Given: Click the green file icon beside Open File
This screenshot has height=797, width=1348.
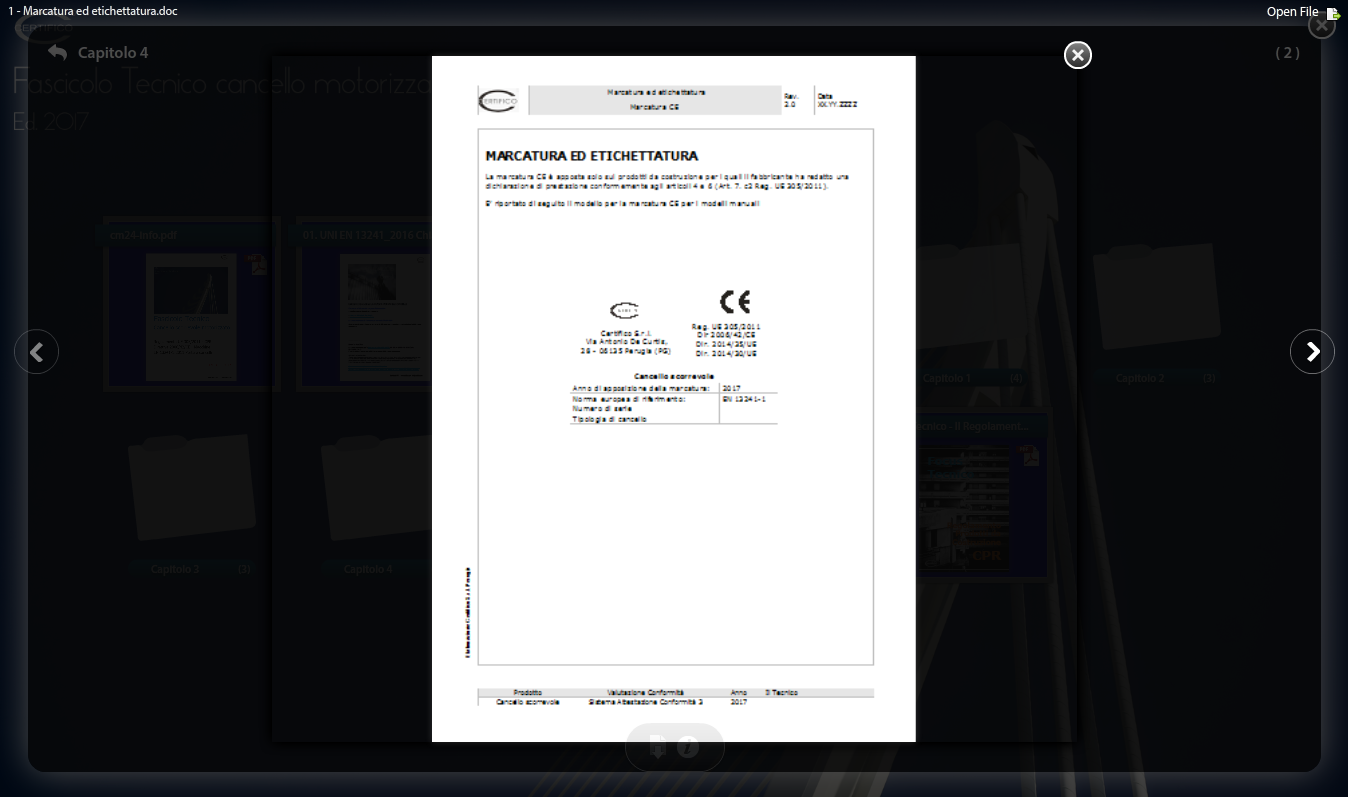Looking at the screenshot, I should click(x=1333, y=13).
